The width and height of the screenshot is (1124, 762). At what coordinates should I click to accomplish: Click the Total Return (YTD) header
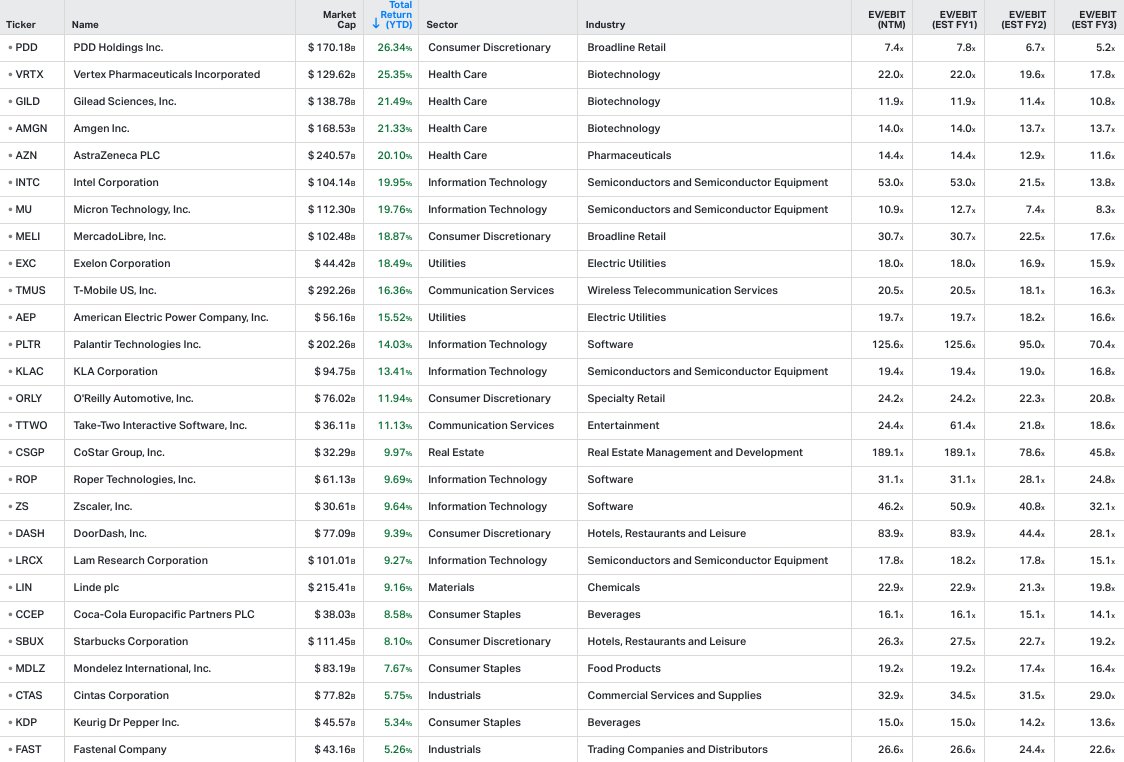point(396,14)
